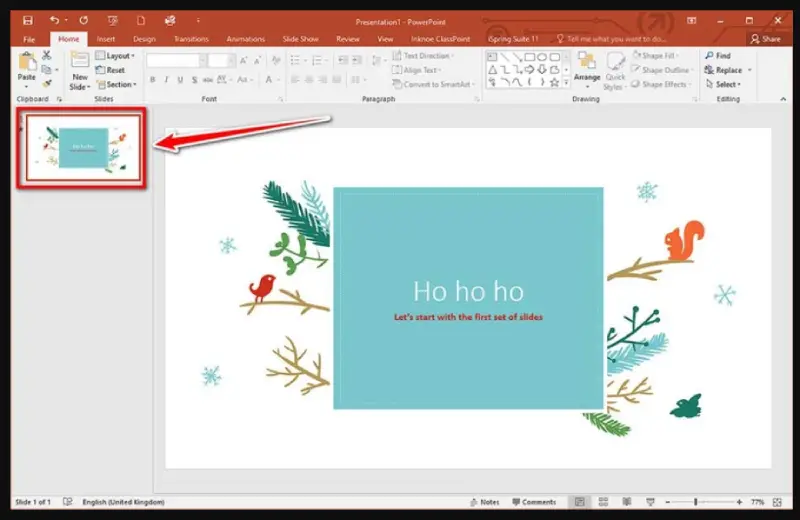
Task: Switch to the Design tab
Action: [144, 39]
